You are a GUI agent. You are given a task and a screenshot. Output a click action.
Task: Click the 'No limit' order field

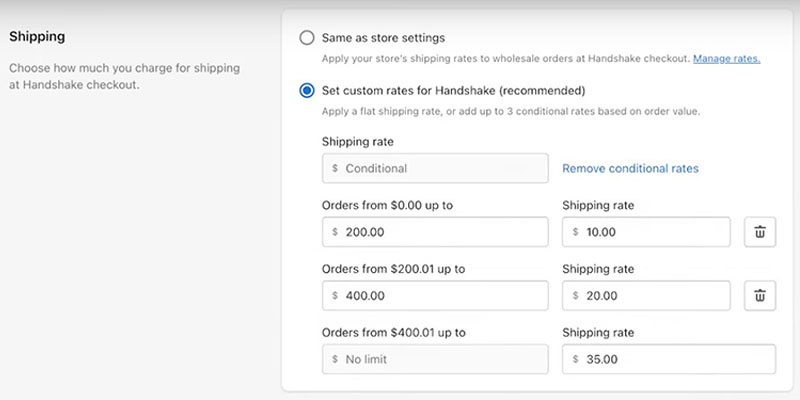click(x=435, y=359)
